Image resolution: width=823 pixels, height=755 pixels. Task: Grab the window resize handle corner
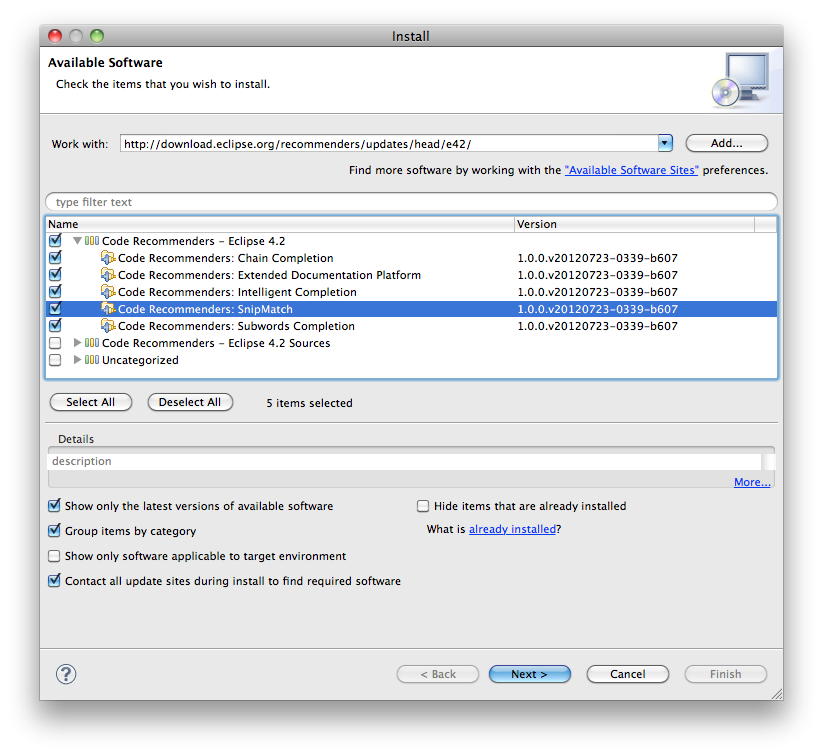point(777,694)
